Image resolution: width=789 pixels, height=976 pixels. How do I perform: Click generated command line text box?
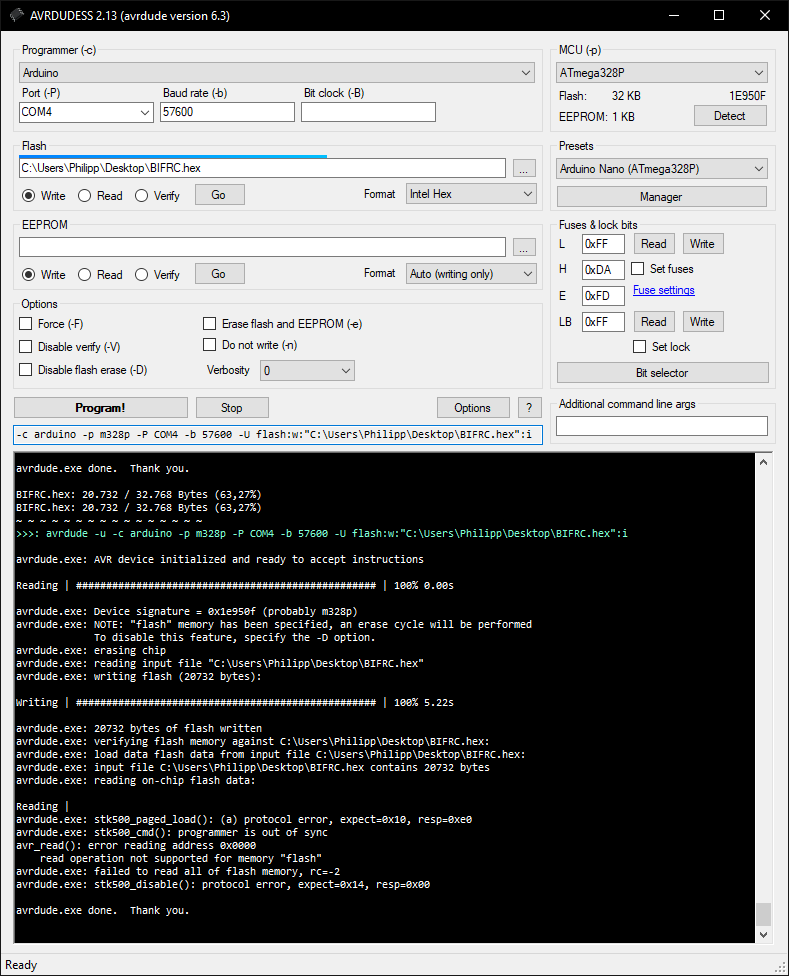(x=278, y=434)
